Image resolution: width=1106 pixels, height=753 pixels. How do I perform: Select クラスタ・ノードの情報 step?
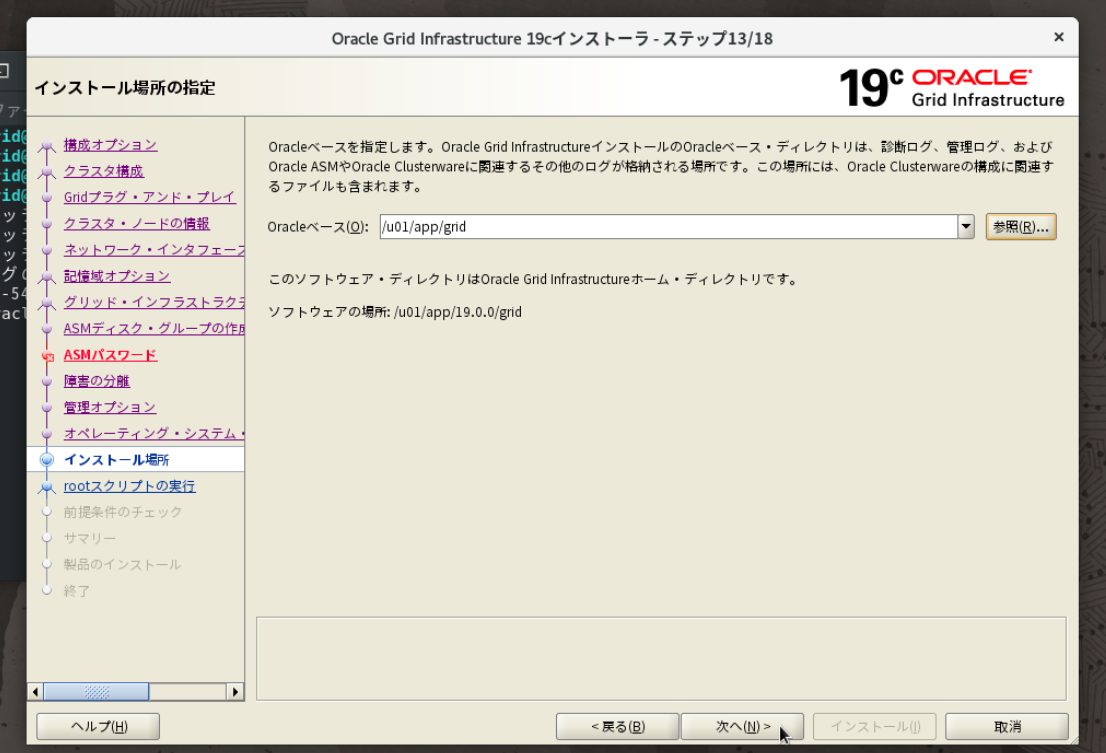tap(137, 224)
